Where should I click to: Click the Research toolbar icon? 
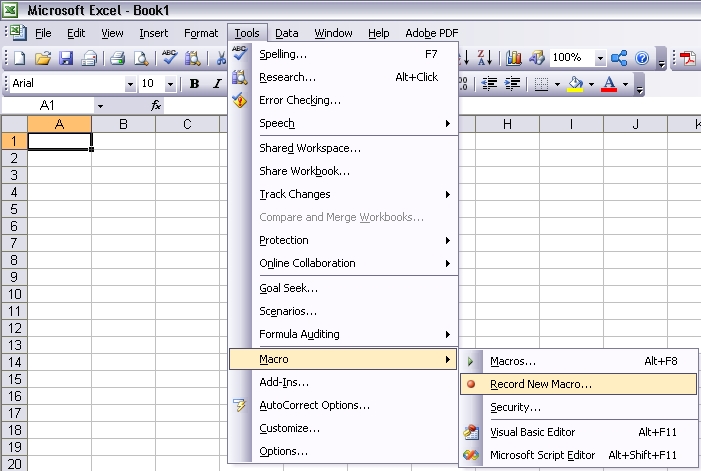click(193, 58)
